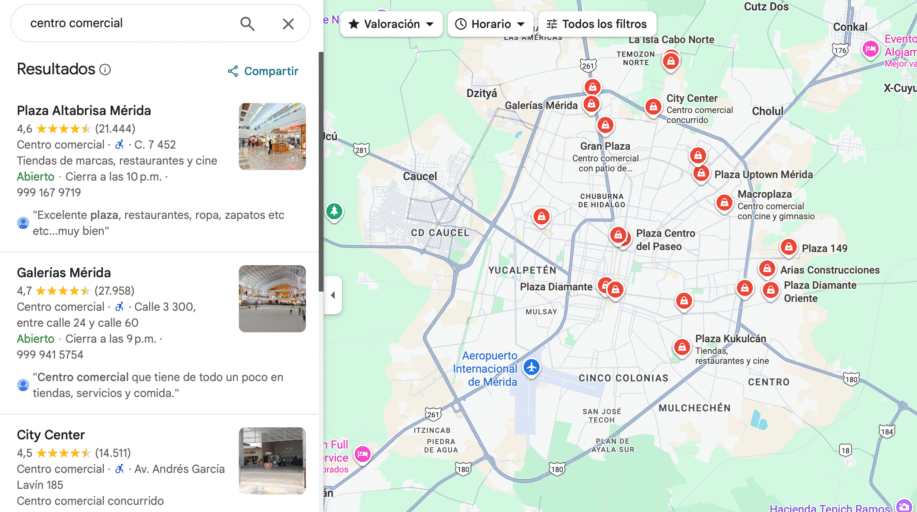
Task: Click the Gran Plaza map label
Action: [605, 146]
